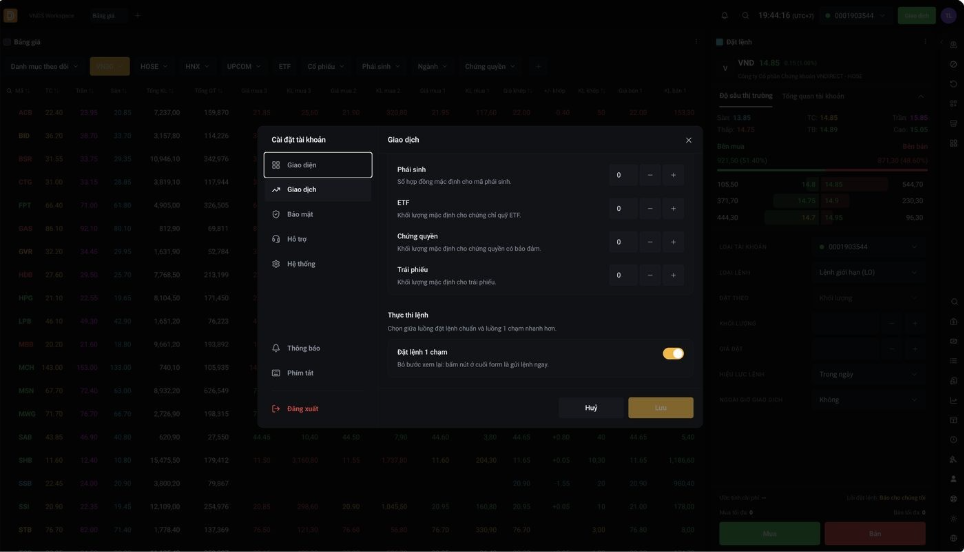Toggle the Đặt lệnh 1 chạm switch
This screenshot has width=964, height=552.
pyautogui.click(x=673, y=353)
